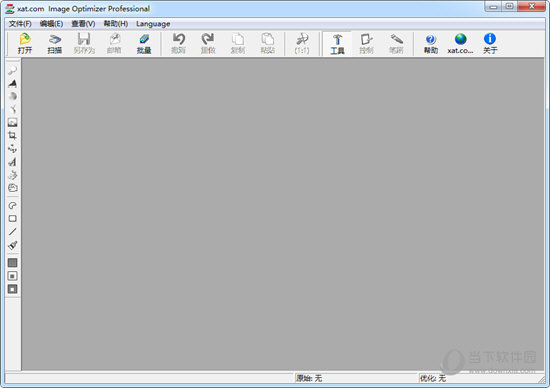This screenshot has height=388, width=550.
Task: Click the 关于 (About) info icon
Action: [490, 39]
